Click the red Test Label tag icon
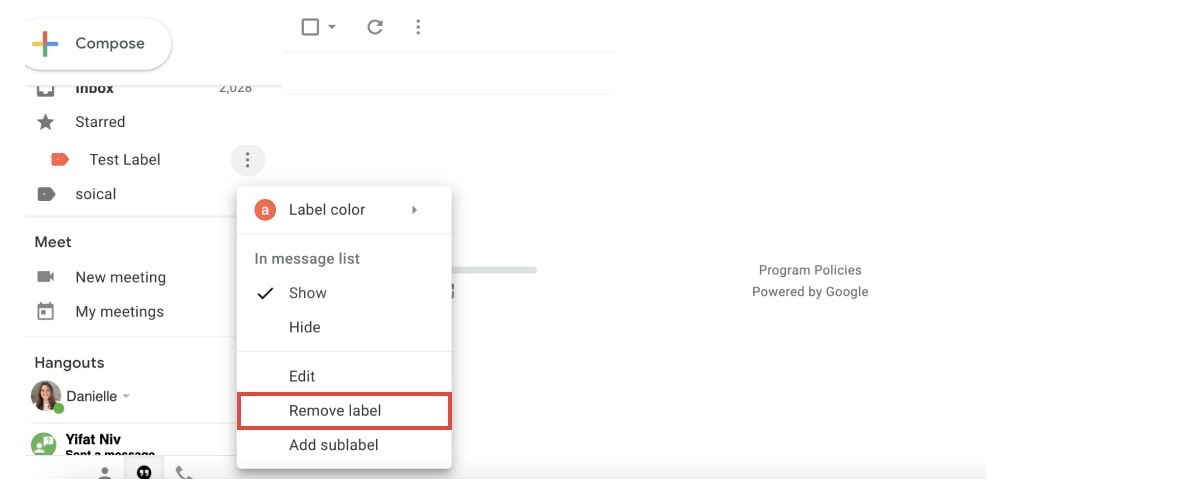Image resolution: width=1200 pixels, height=500 pixels. point(59,160)
